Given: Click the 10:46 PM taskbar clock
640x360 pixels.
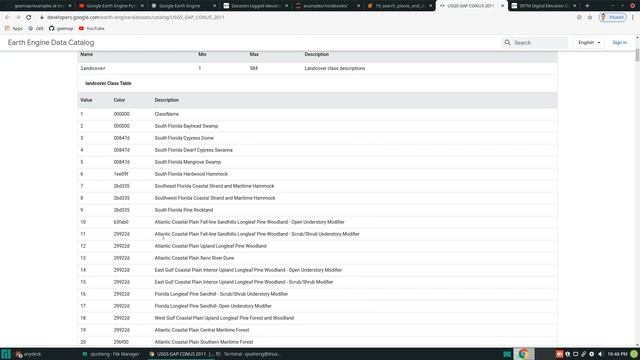Looking at the screenshot, I should (617, 354).
